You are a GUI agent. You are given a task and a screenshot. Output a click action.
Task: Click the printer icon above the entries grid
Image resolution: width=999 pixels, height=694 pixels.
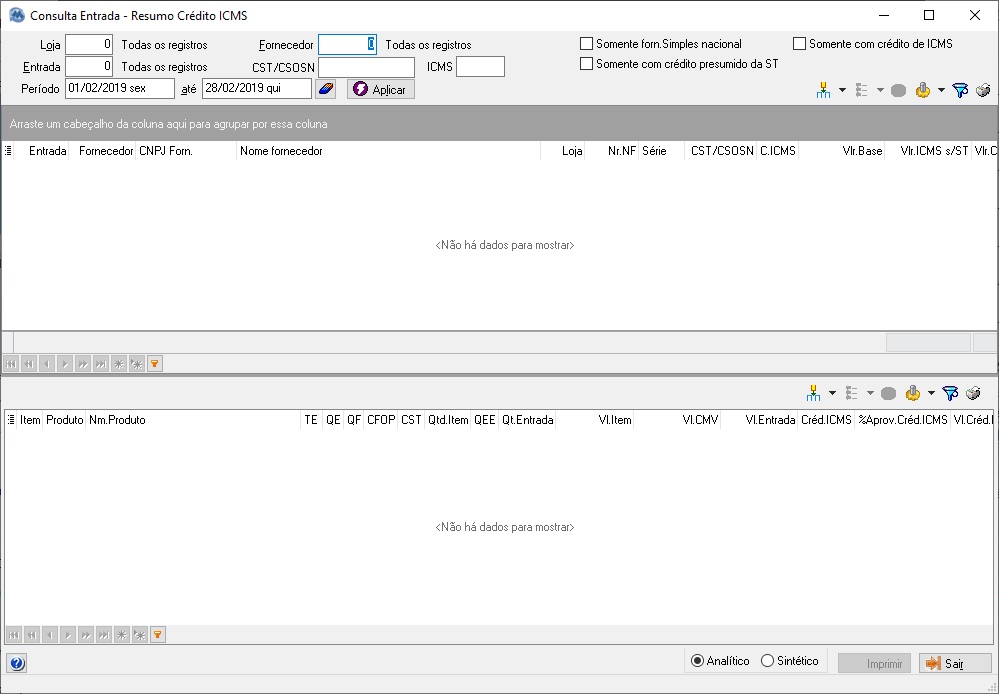[x=983, y=90]
